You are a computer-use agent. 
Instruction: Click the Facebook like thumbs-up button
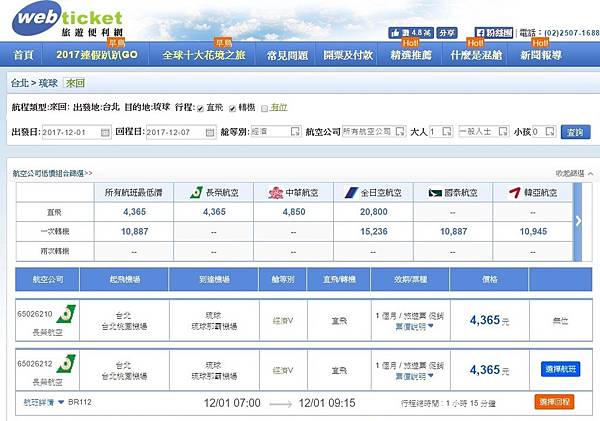[x=411, y=33]
